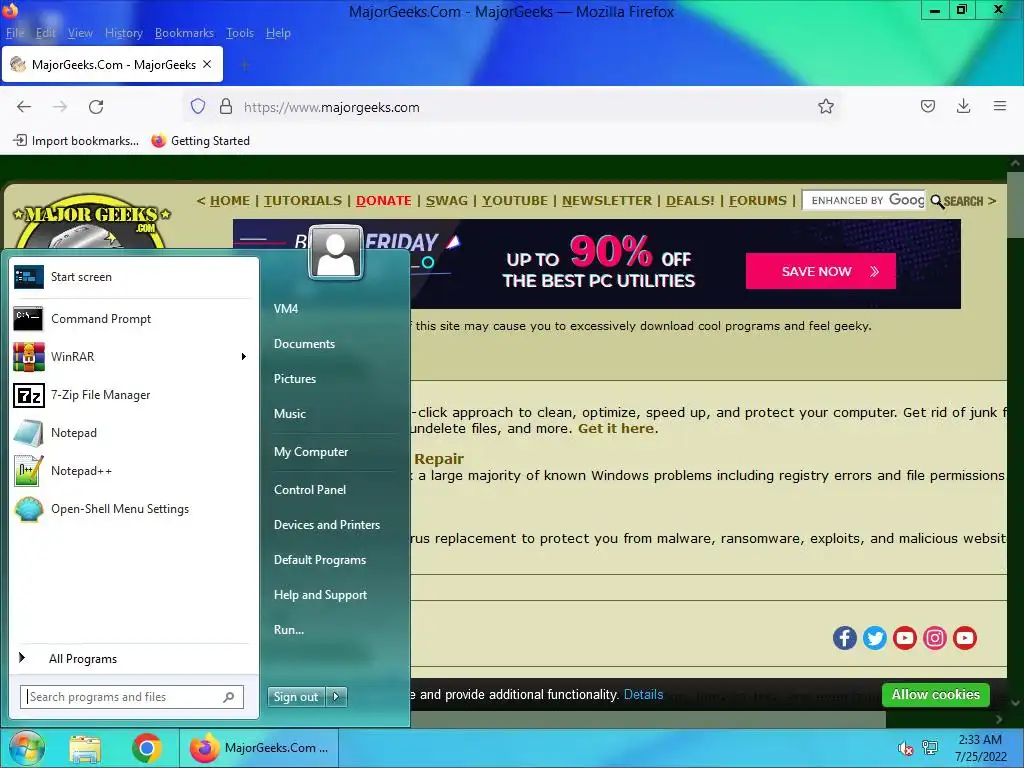Click the FORUMS navigation link

tap(758, 200)
